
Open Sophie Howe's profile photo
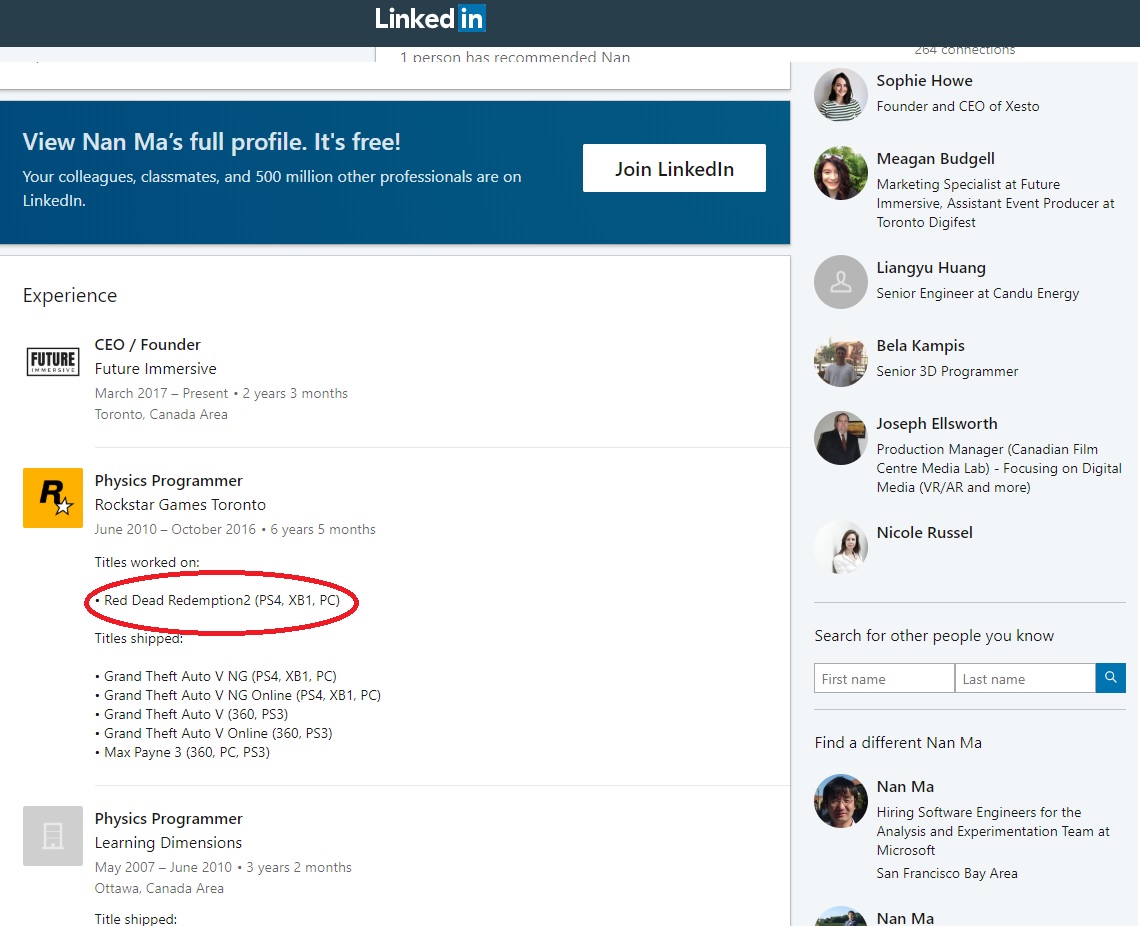pyautogui.click(x=840, y=94)
